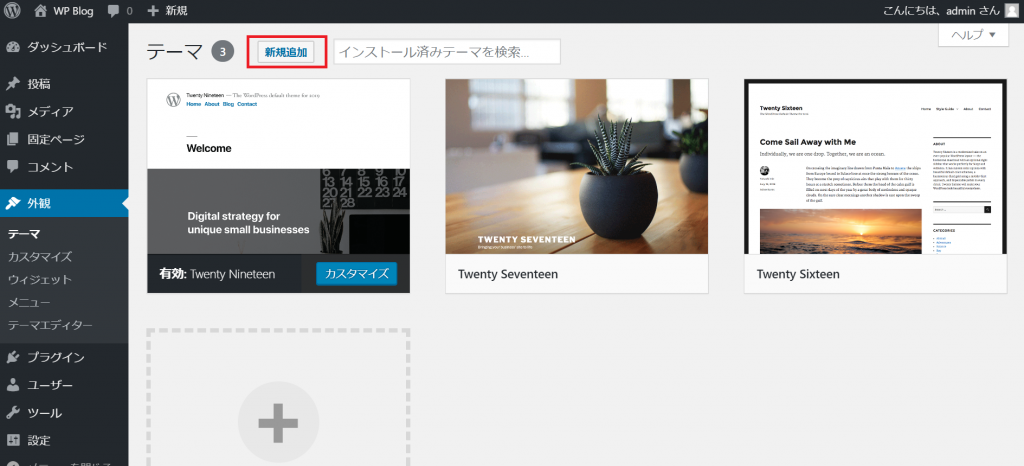The image size is (1024, 466).
Task: Expand the ヘルプ help dropdown
Action: pos(972,35)
